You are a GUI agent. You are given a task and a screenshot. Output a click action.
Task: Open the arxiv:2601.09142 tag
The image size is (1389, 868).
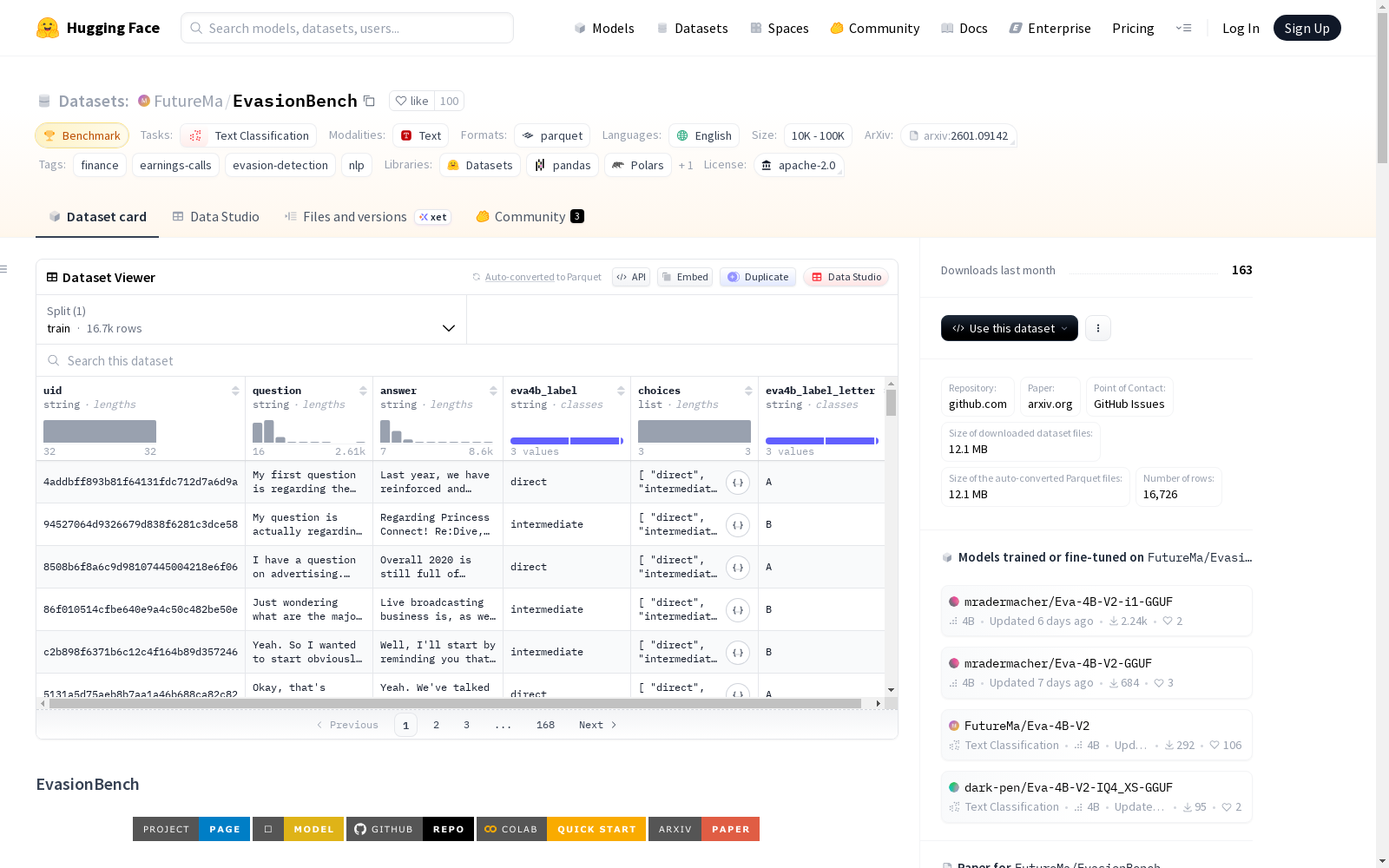click(x=958, y=135)
